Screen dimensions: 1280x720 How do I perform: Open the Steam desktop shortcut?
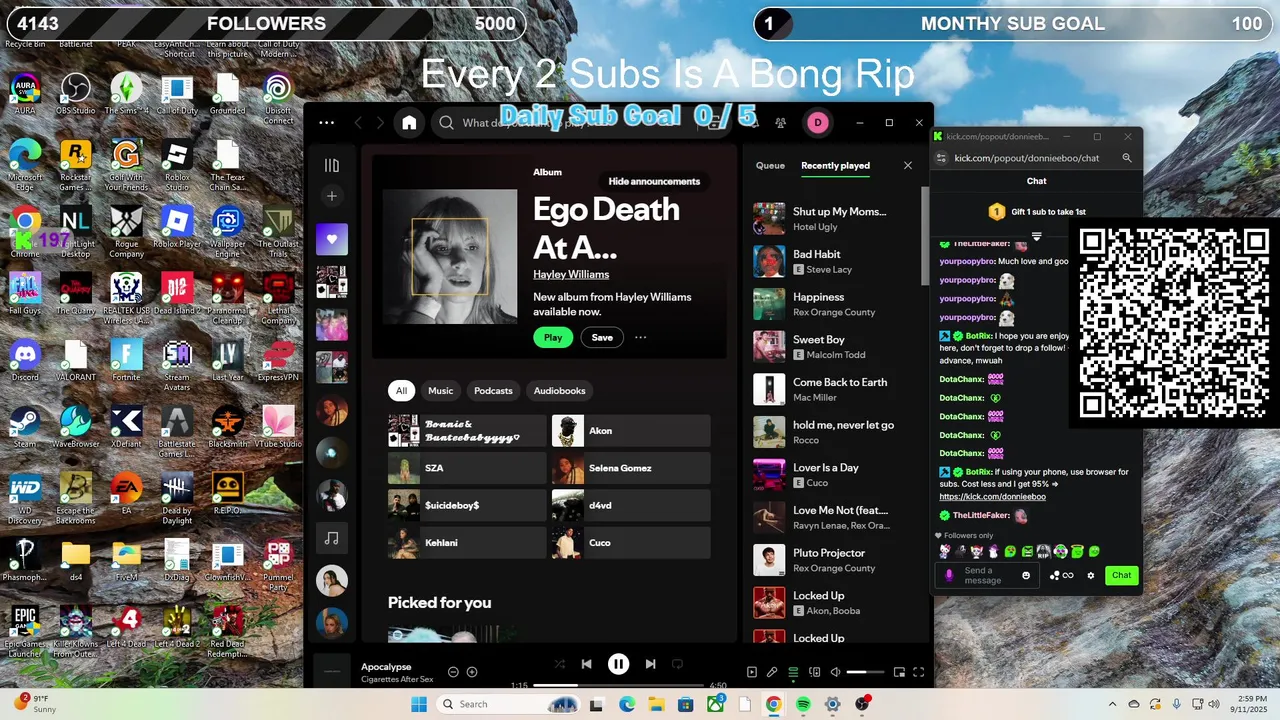(x=25, y=425)
